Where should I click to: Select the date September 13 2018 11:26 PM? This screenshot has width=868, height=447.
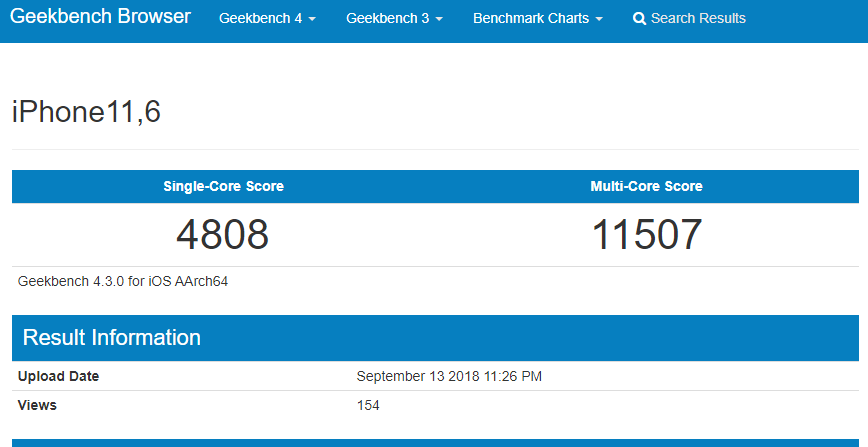(449, 376)
